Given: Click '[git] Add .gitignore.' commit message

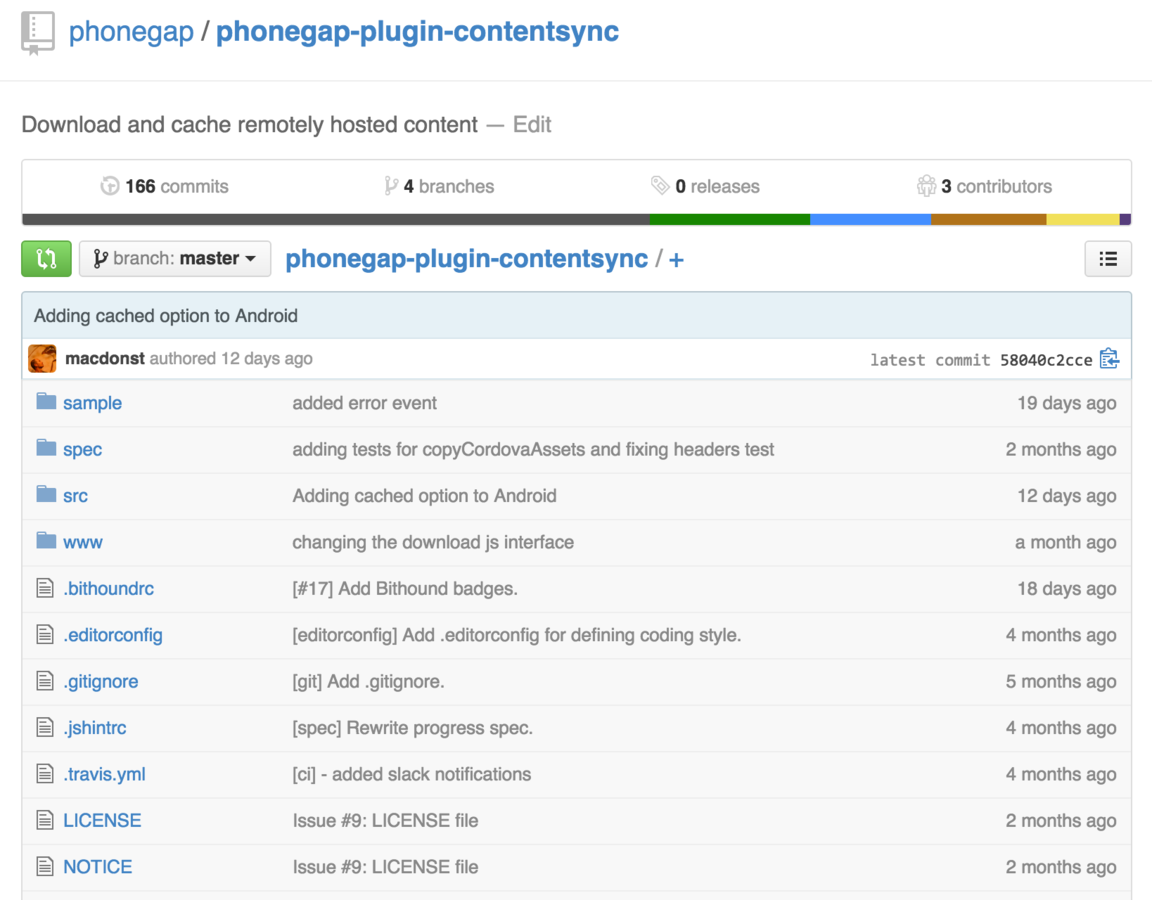Looking at the screenshot, I should click(368, 680).
